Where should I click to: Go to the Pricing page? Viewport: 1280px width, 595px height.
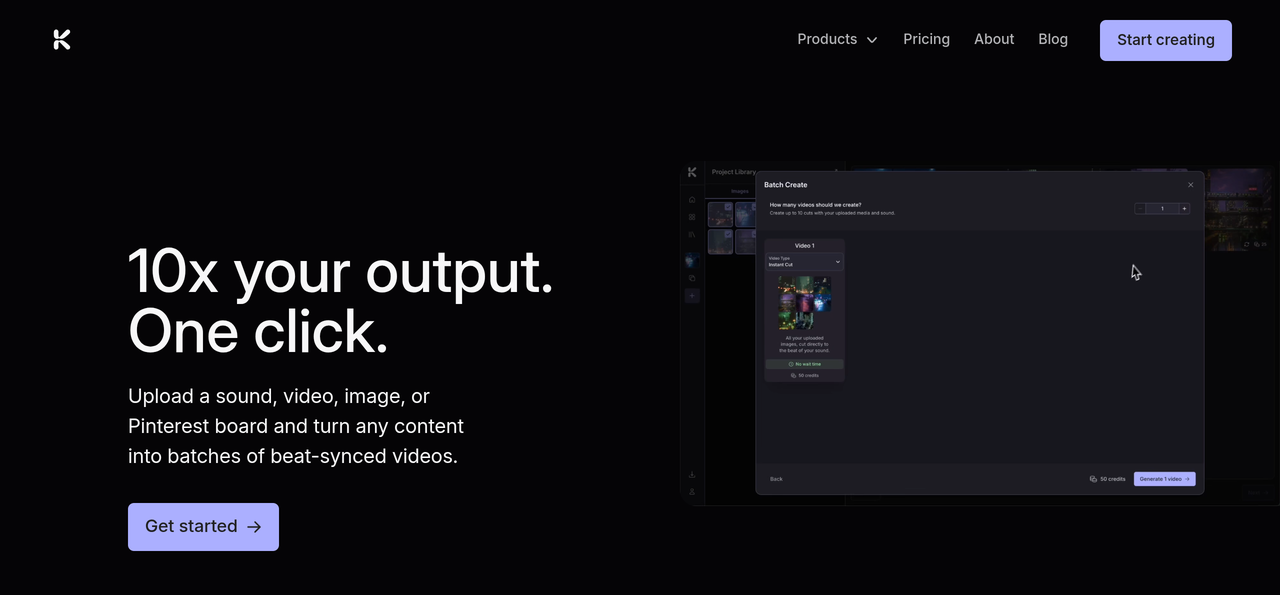926,39
